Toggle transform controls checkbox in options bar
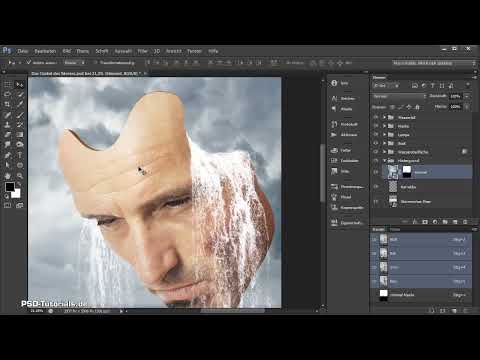This screenshot has width=480, height=360. [x=95, y=62]
